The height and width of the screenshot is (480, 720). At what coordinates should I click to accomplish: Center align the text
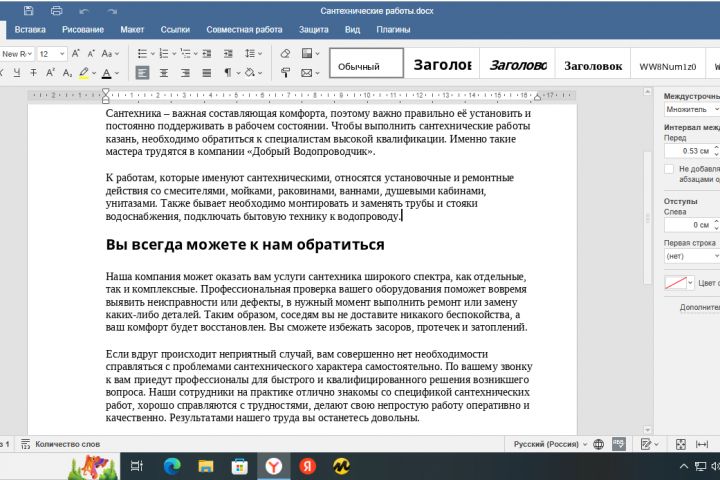click(x=164, y=73)
